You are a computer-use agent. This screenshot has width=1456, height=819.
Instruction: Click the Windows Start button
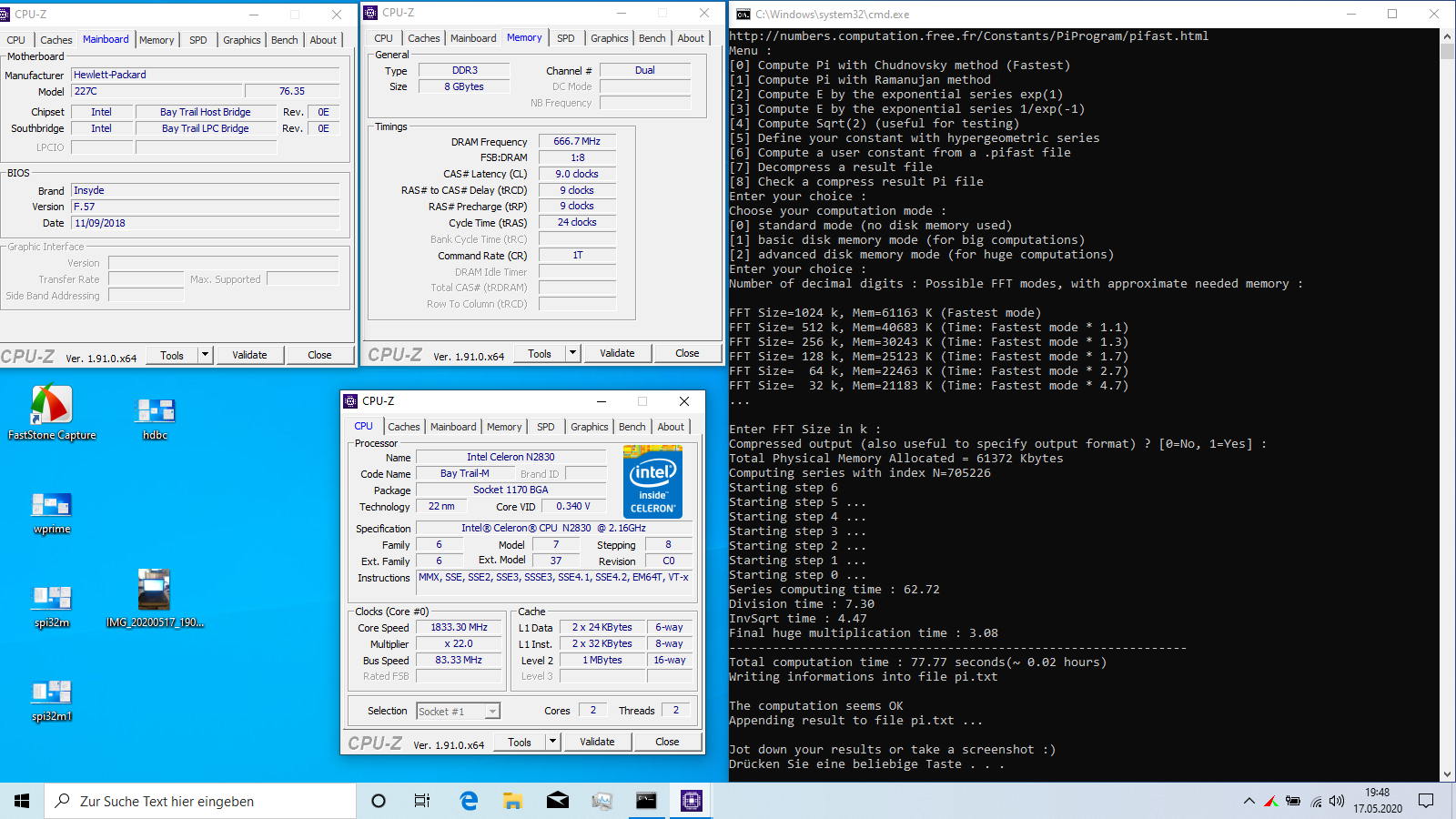point(22,801)
